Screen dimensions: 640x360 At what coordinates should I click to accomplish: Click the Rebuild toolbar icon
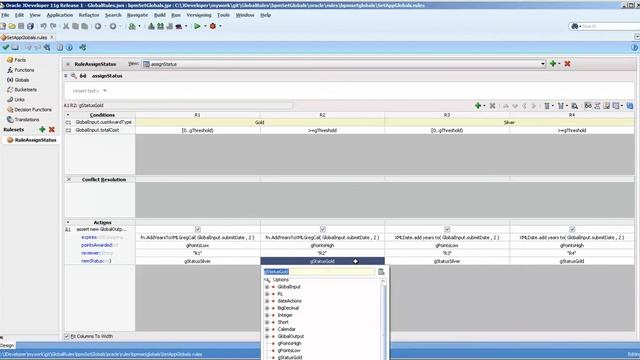click(x=160, y=26)
